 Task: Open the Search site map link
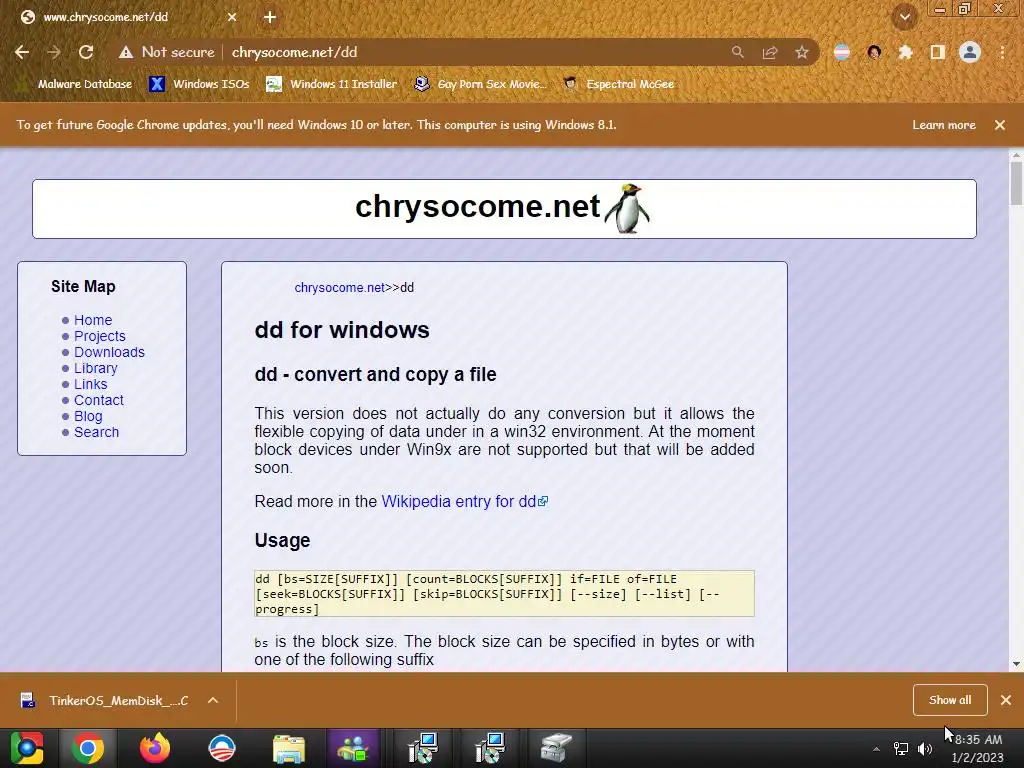[96, 432]
